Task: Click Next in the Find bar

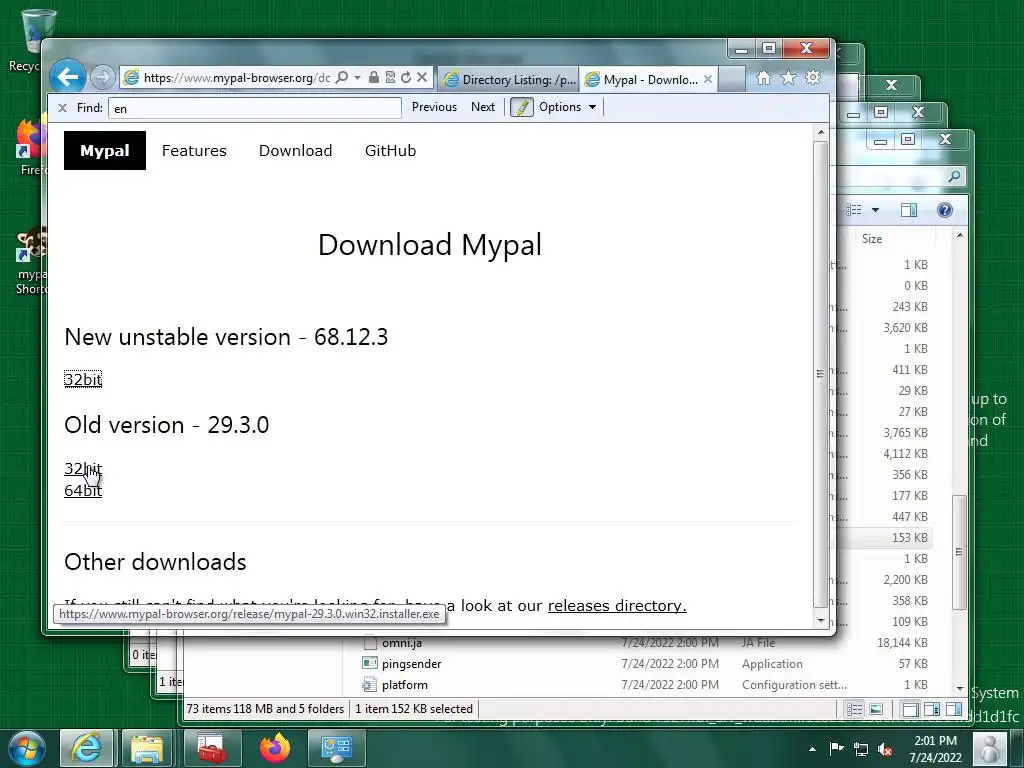Action: tap(483, 107)
